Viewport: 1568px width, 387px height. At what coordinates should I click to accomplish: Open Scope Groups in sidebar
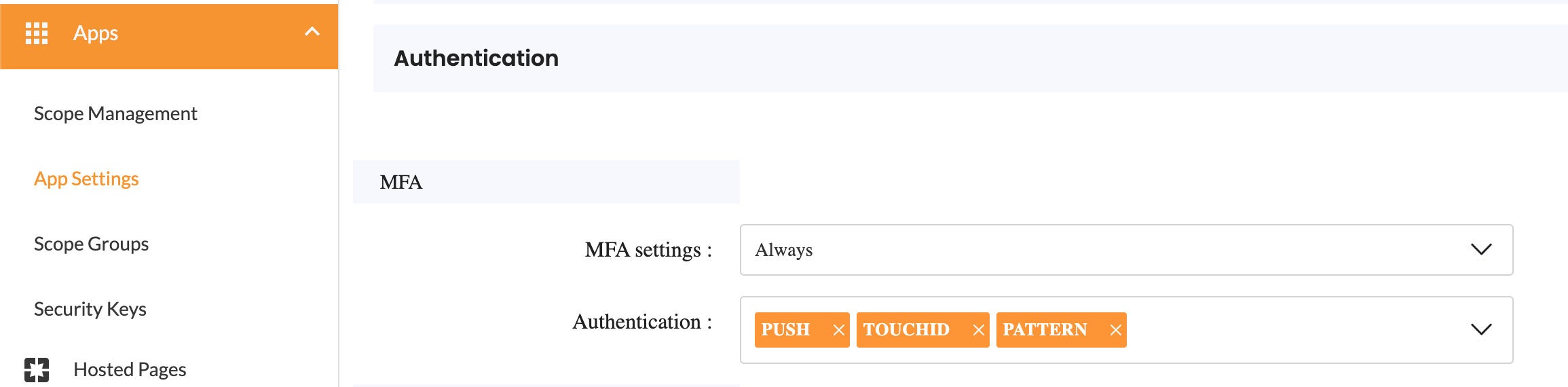click(91, 244)
